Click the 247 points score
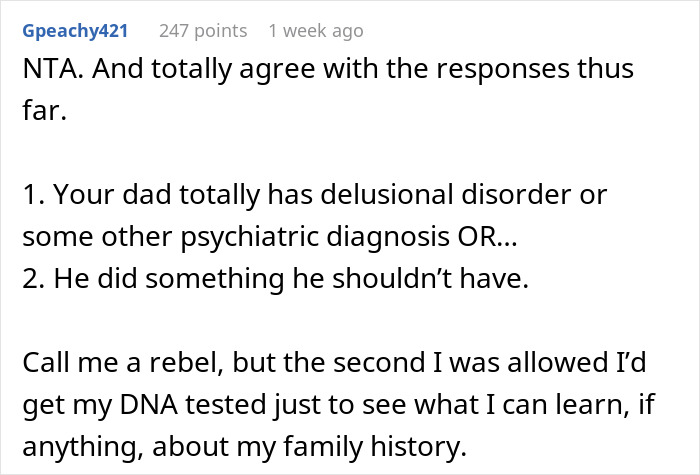Viewport: 700px width, 475px height. 203,31
